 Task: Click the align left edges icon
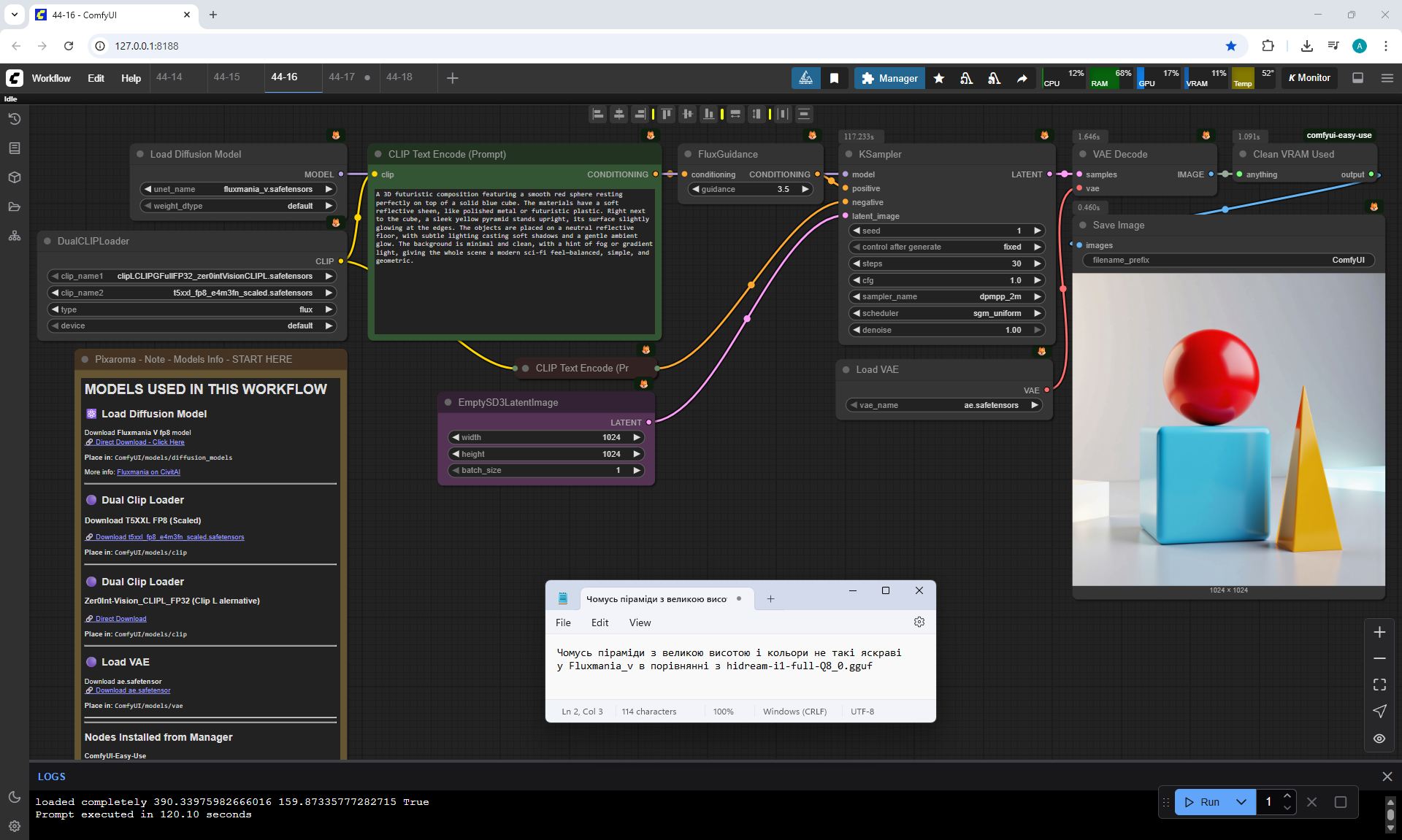(x=598, y=114)
